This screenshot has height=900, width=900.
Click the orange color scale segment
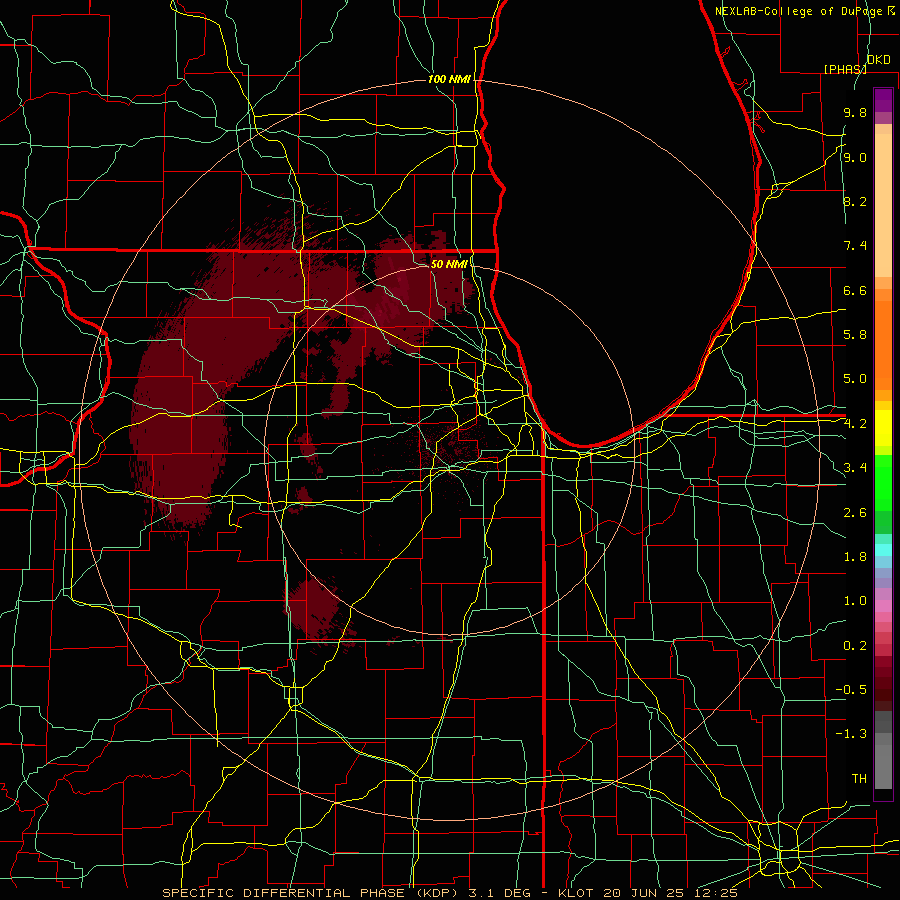click(883, 344)
